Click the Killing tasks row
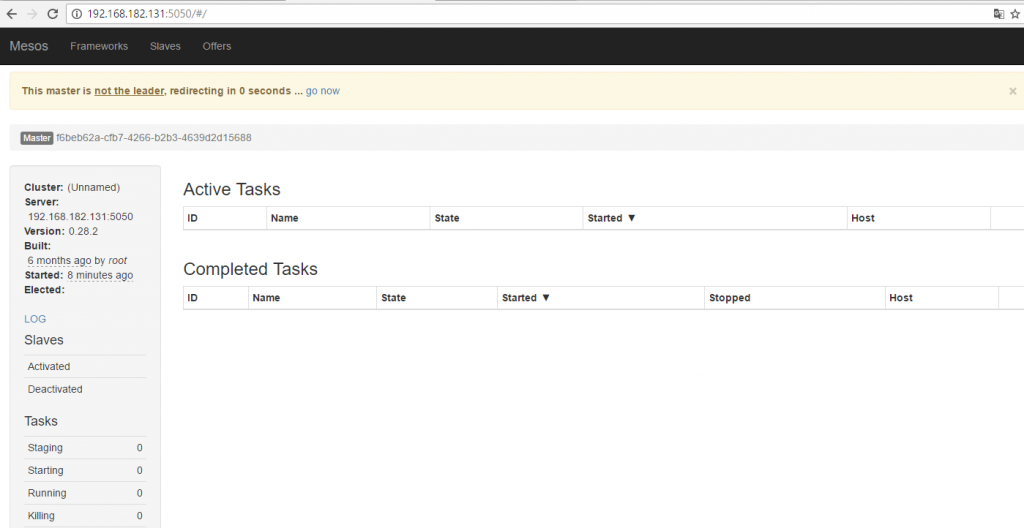1024x528 pixels. pos(85,516)
